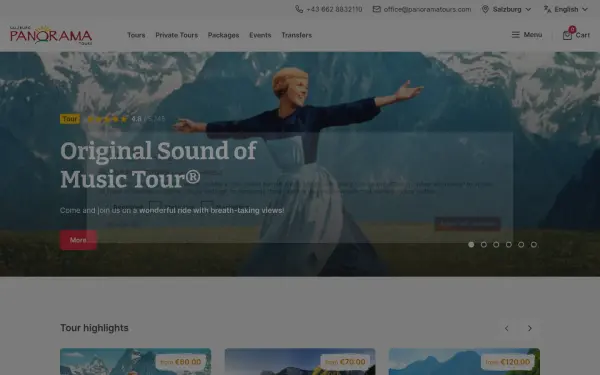Image resolution: width=600 pixels, height=375 pixels.
Task: Call the +43 662 8832110 phone link
Action: click(334, 9)
